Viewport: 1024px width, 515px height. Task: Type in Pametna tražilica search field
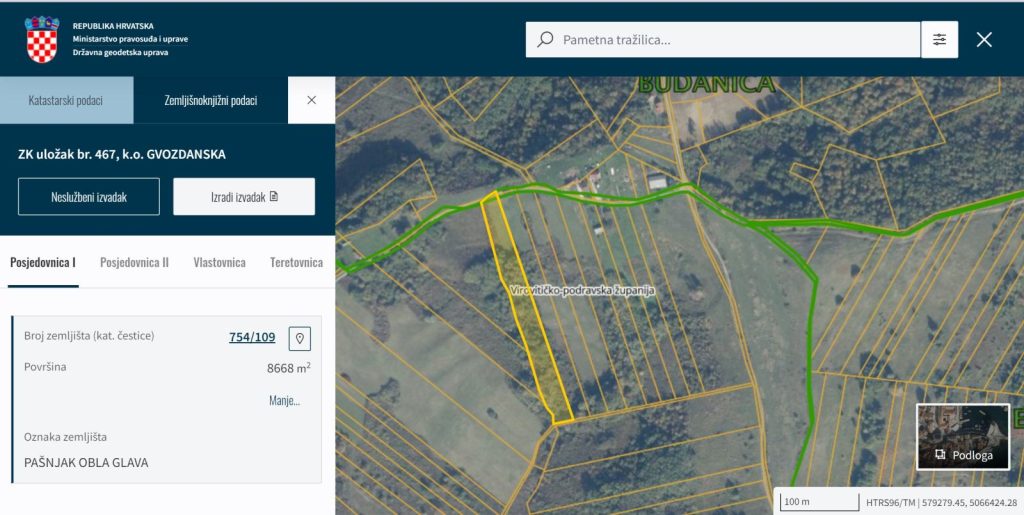click(x=735, y=40)
